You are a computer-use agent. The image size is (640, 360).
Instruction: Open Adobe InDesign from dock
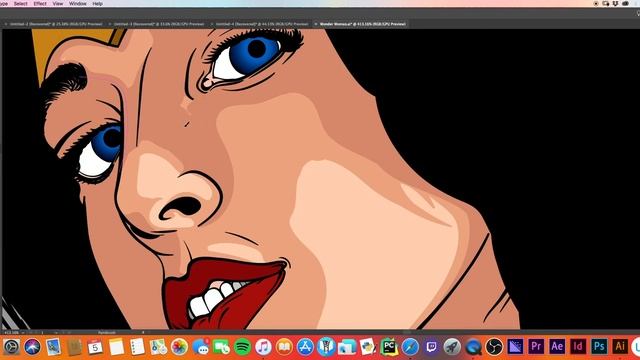(578, 347)
